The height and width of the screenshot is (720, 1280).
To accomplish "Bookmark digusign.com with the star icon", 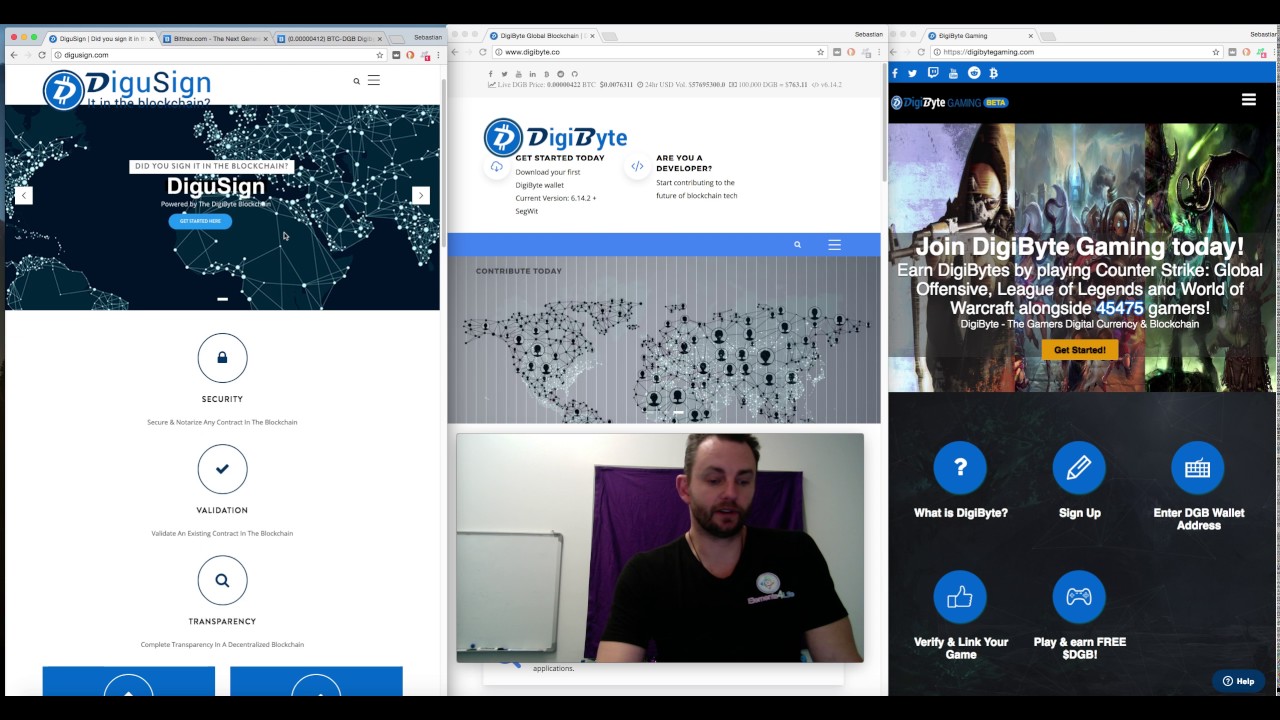I will tap(380, 55).
